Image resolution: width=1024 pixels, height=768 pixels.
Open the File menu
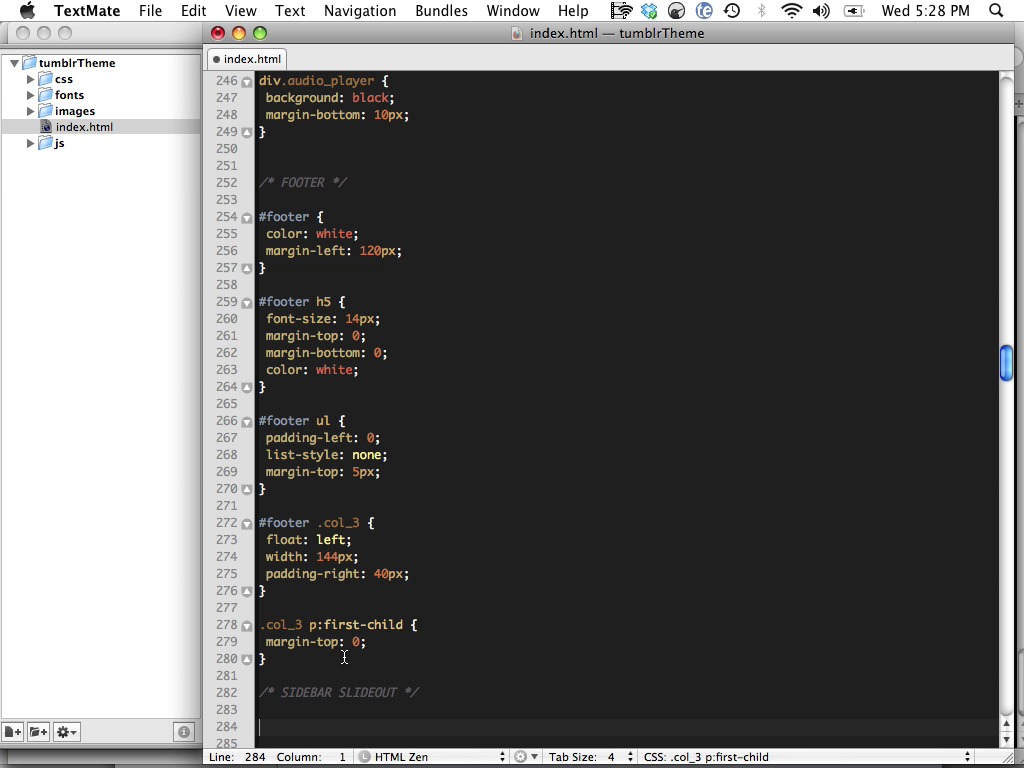pos(150,10)
